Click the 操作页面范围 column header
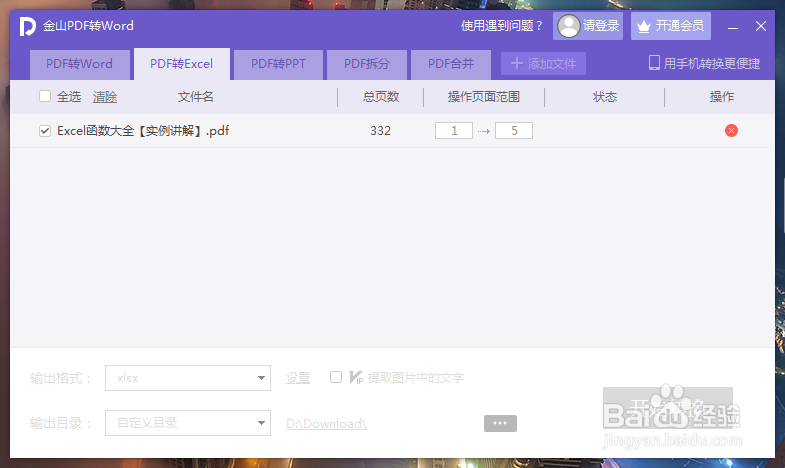This screenshot has width=785, height=468. [x=484, y=97]
